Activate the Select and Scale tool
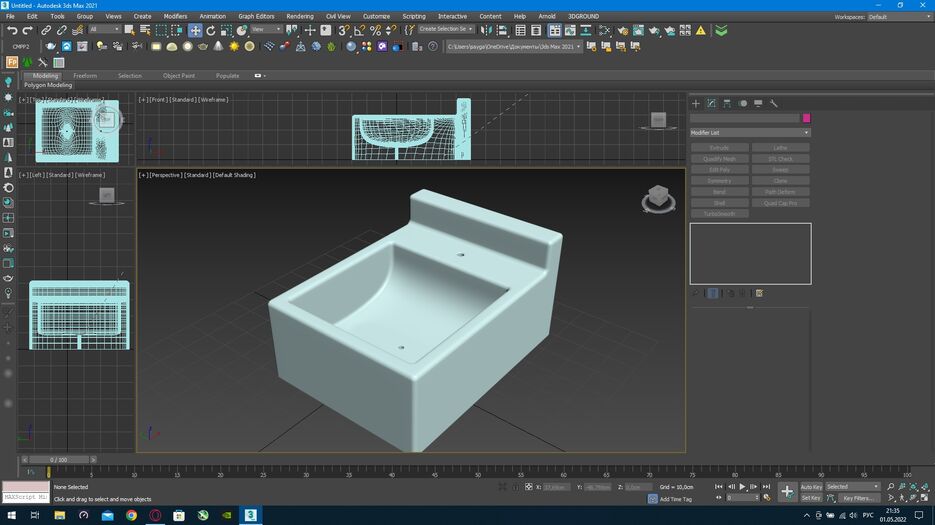Screen dimensions: 935x525 click(x=226, y=30)
